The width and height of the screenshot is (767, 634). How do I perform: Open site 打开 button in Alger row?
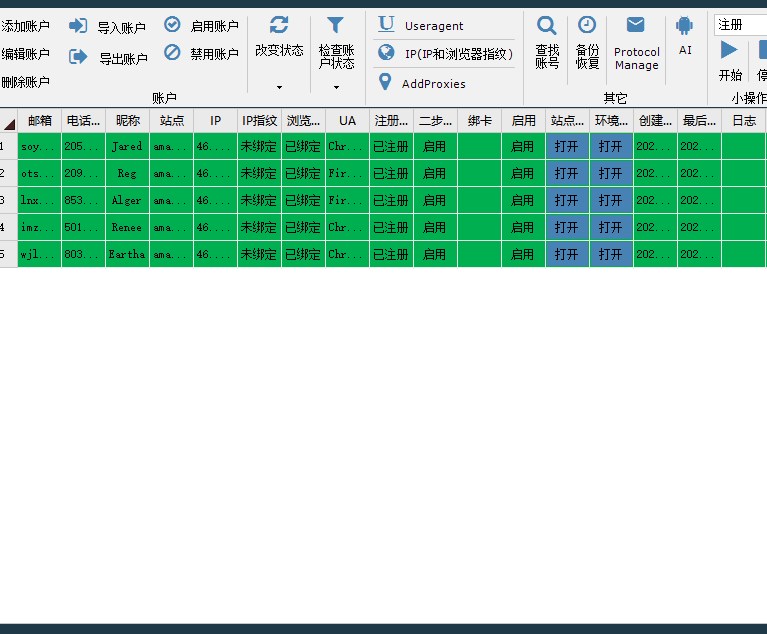click(x=567, y=200)
